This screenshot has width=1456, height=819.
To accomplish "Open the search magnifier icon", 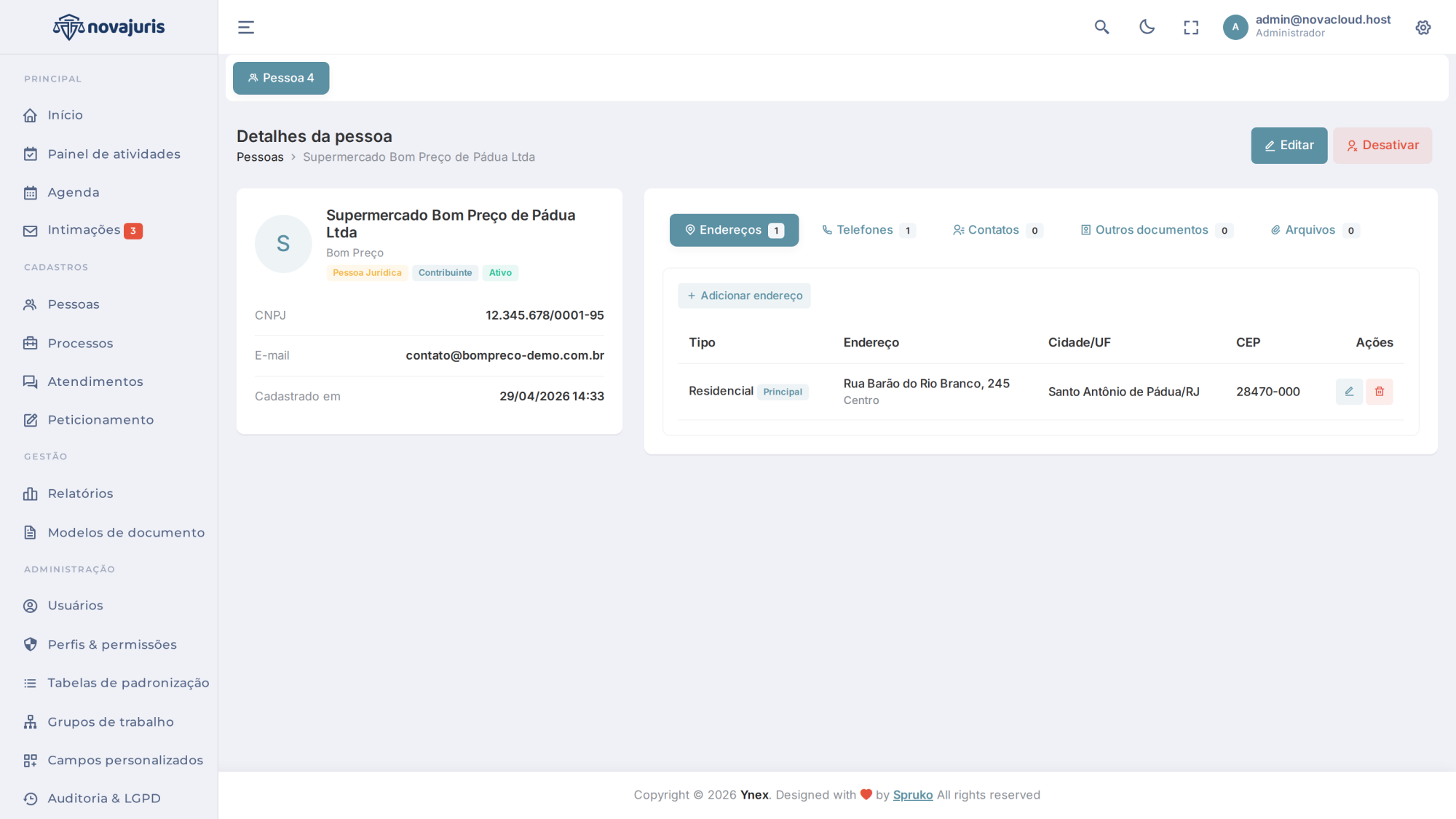I will click(x=1102, y=27).
